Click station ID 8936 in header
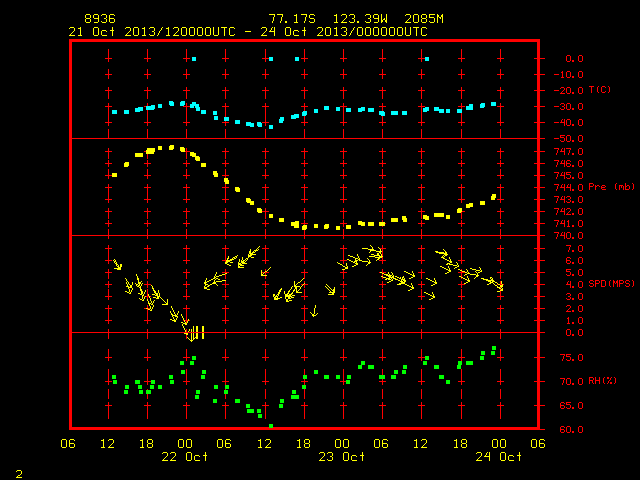The height and width of the screenshot is (480, 640). 100,19
